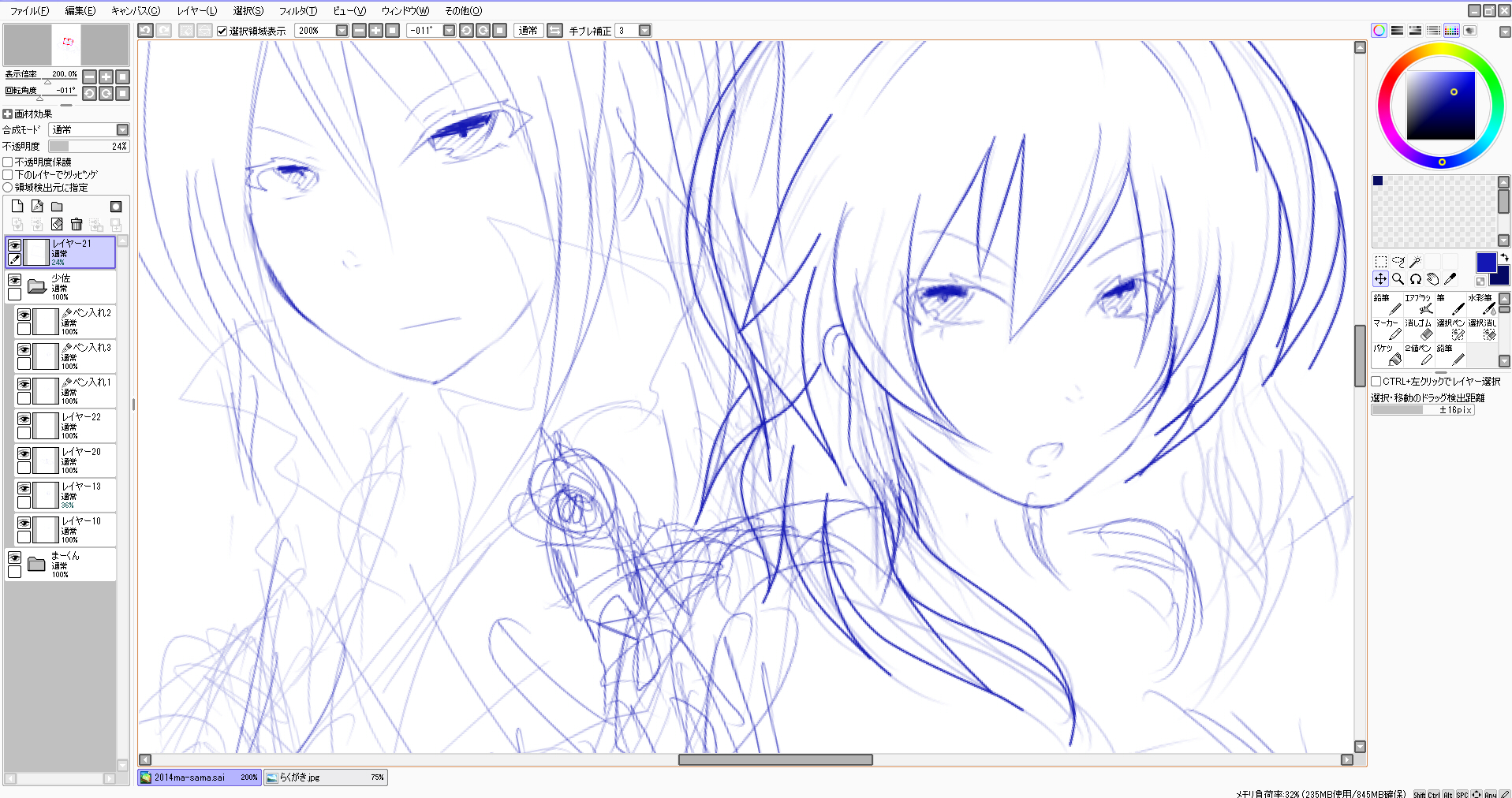Click the Undo button in the top toolbar
The height and width of the screenshot is (798, 1512).
[145, 31]
